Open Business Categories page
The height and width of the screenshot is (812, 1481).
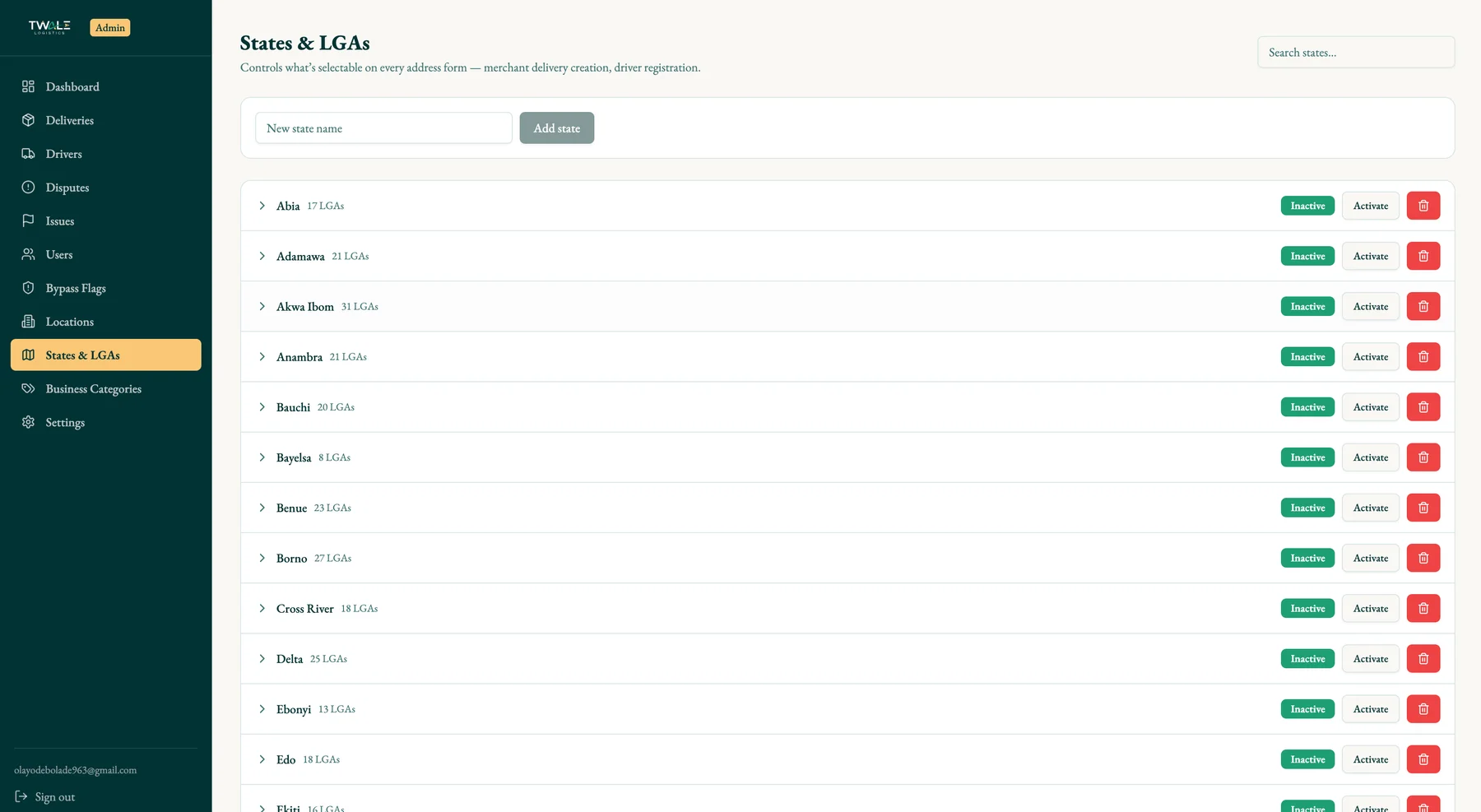(x=105, y=388)
